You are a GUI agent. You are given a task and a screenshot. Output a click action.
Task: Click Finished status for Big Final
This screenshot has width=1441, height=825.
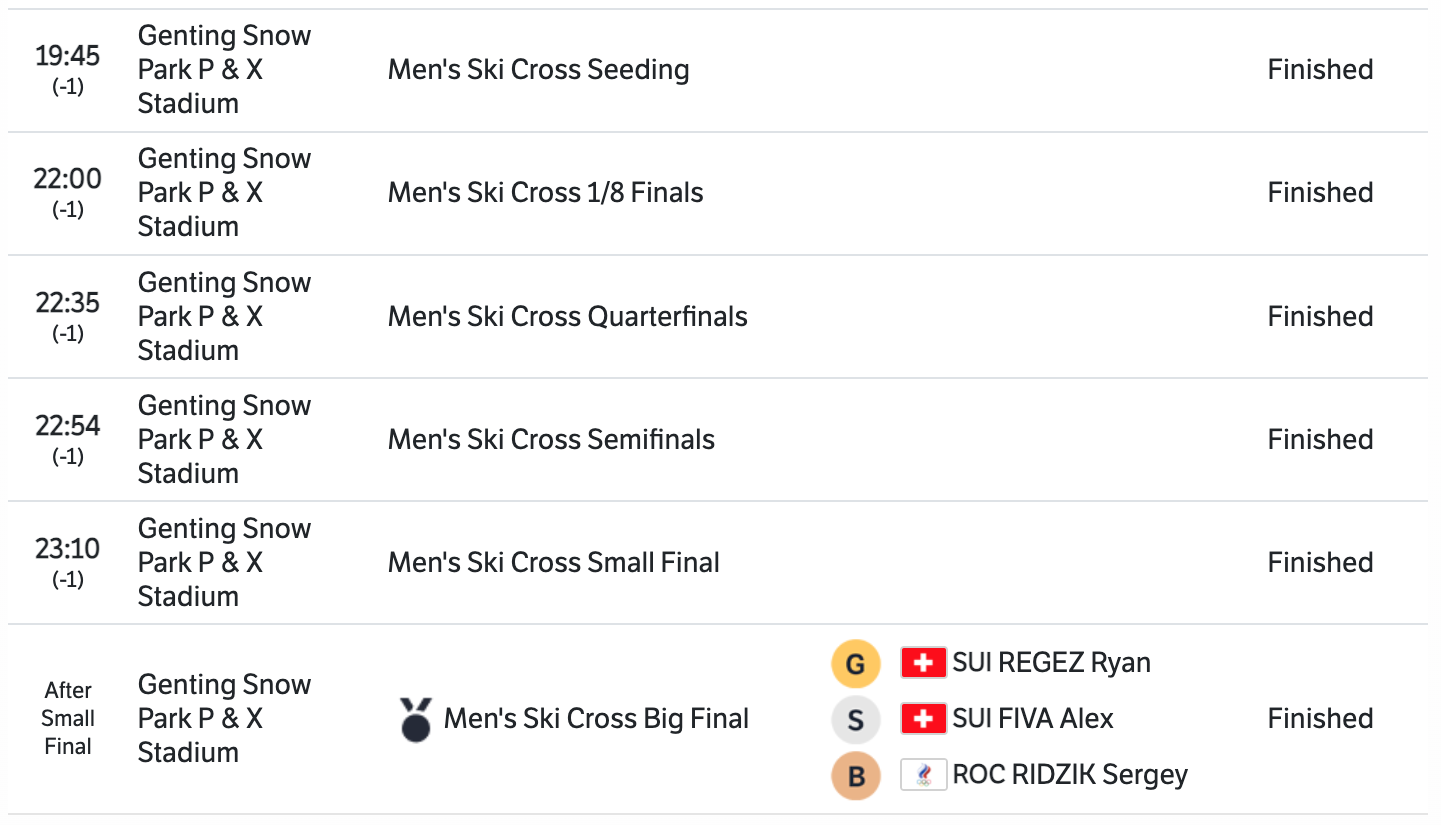1320,719
